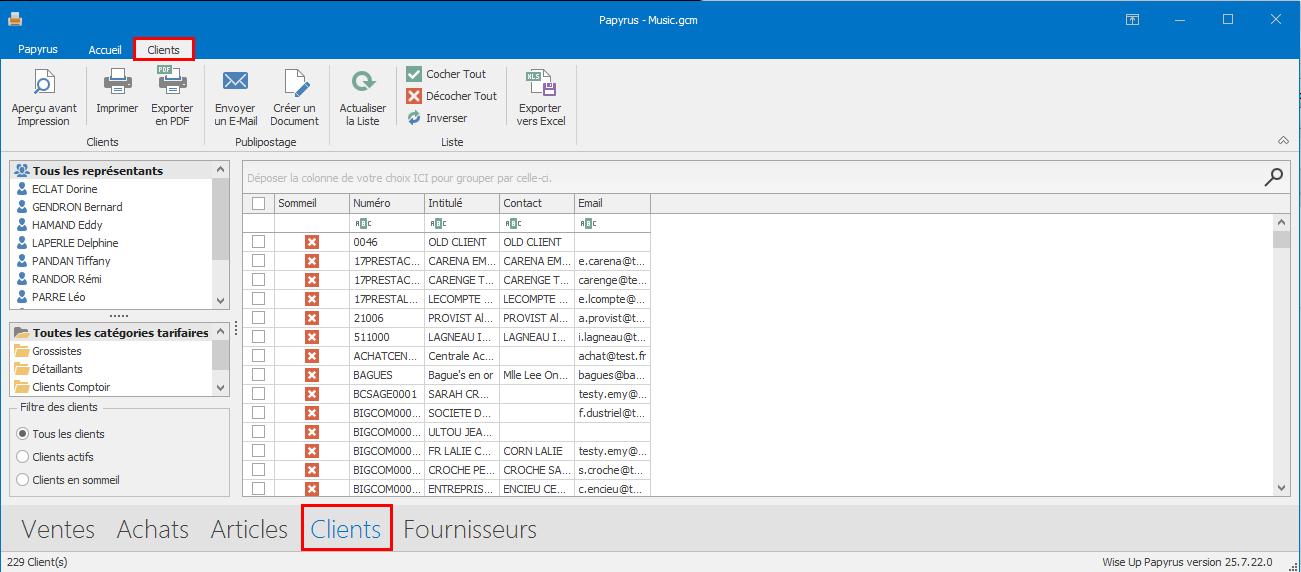Click the search magnifier icon
The image size is (1301, 572).
pyautogui.click(x=1273, y=177)
